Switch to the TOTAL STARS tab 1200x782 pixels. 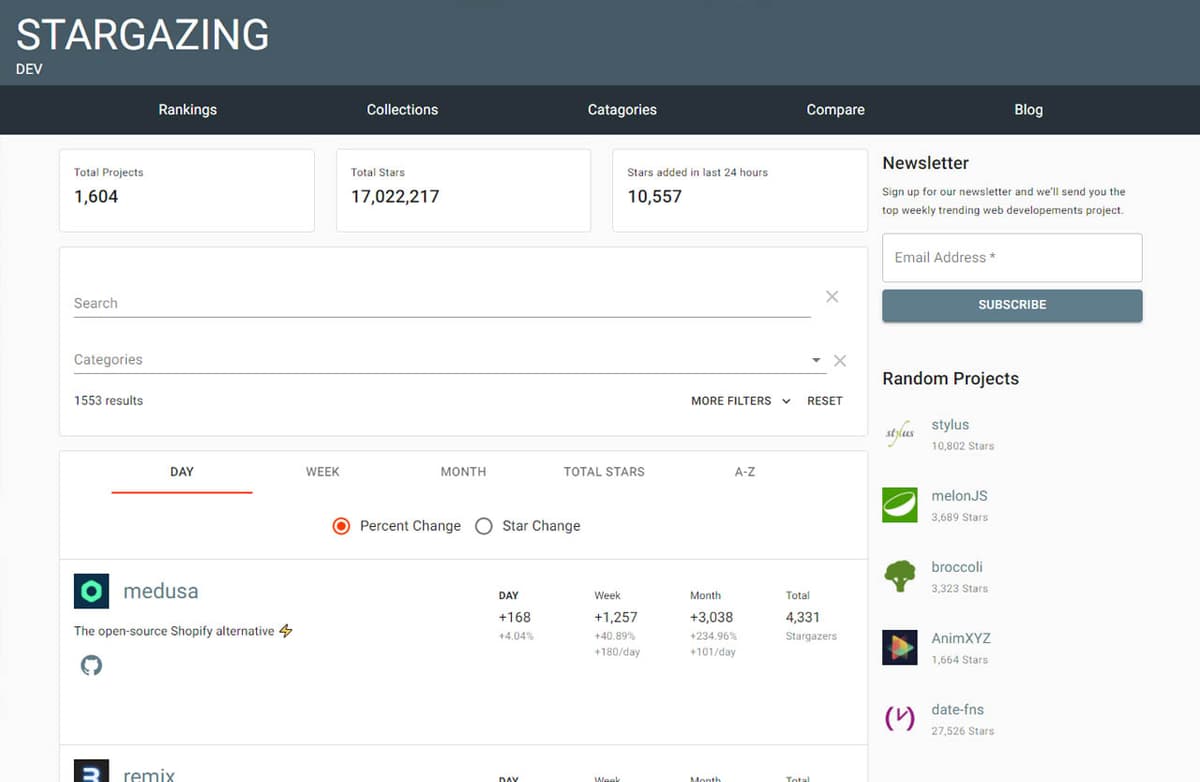tap(604, 472)
